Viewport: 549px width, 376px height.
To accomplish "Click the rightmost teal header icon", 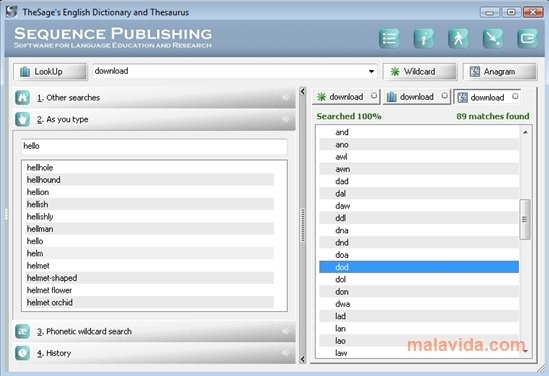I will pyautogui.click(x=527, y=38).
